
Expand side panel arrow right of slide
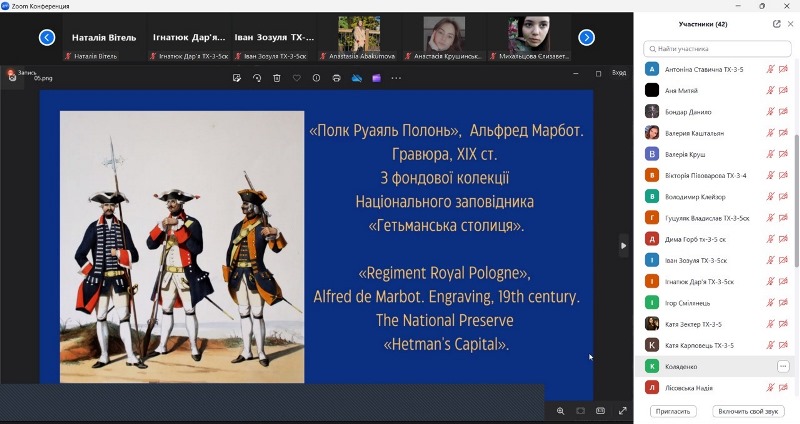tap(624, 245)
